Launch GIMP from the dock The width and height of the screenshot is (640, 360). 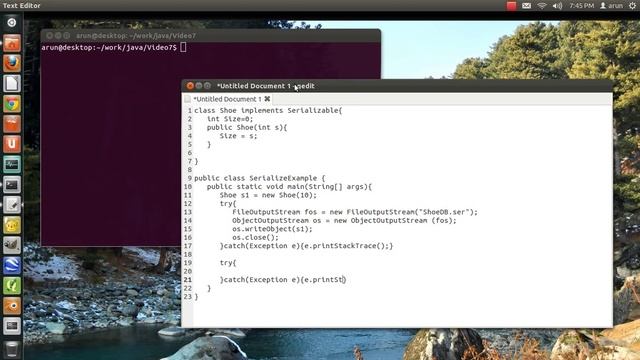coord(12,245)
